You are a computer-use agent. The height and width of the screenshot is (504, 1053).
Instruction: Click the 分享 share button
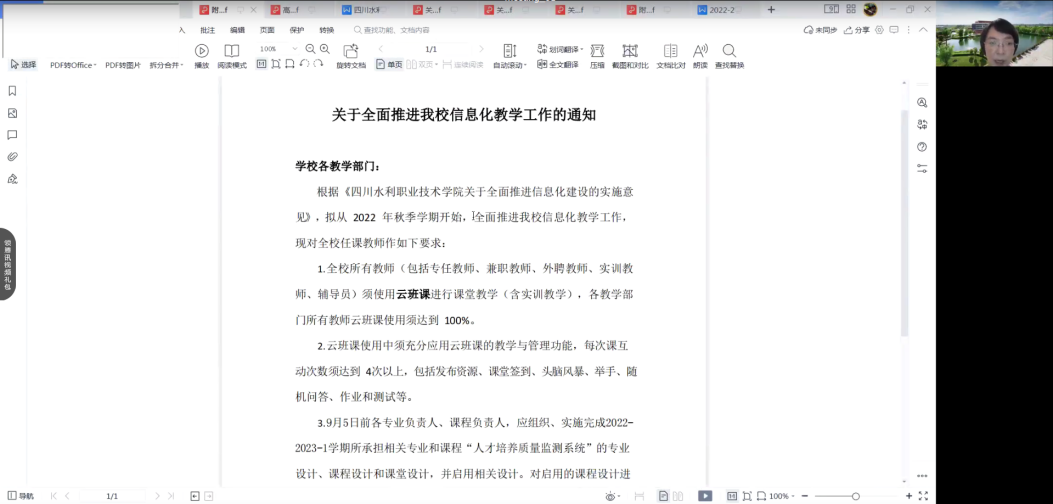856,30
